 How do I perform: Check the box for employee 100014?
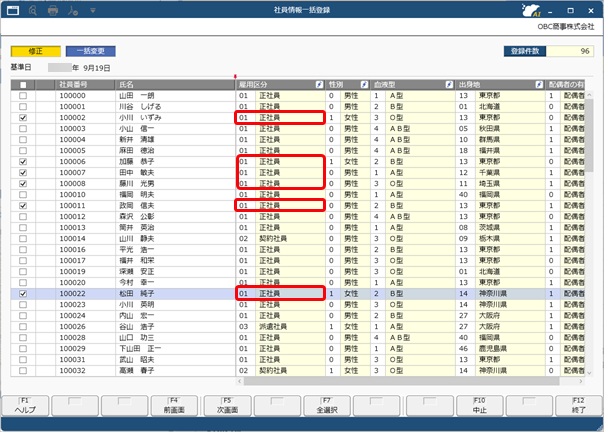(23, 239)
